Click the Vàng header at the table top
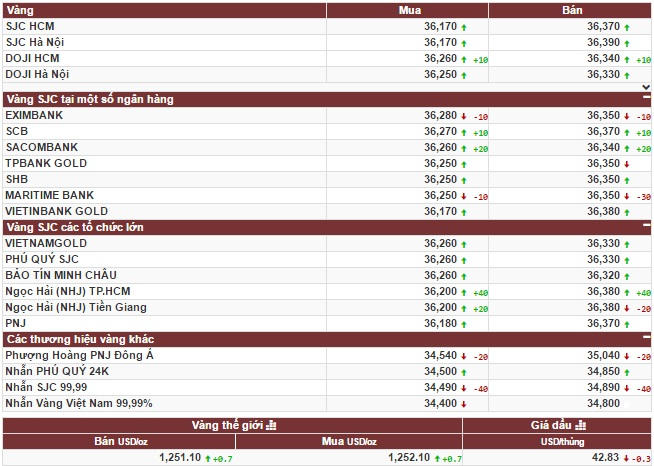This screenshot has height=466, width=654. pos(18,11)
